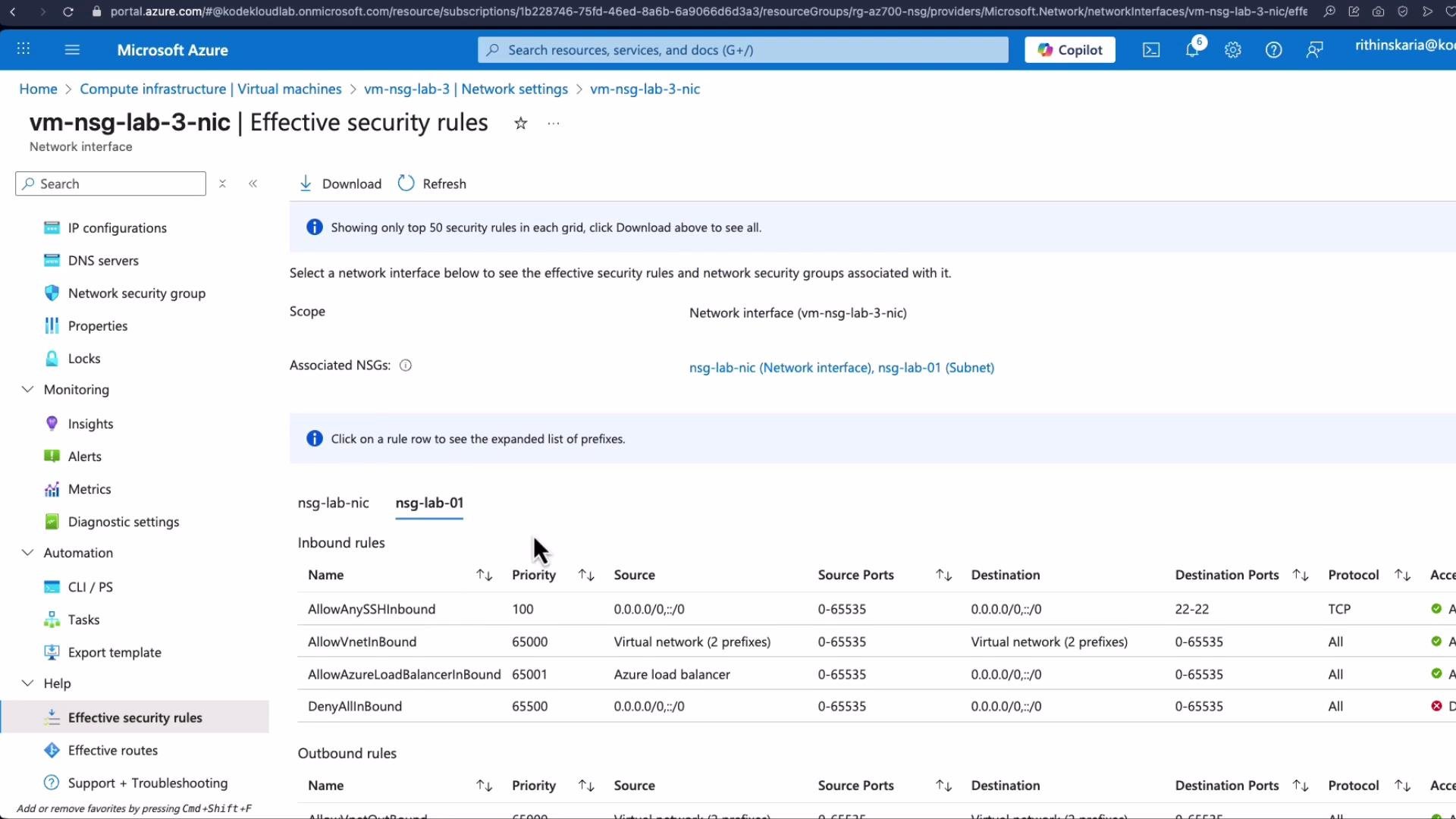Sort inbound rules by Name
Screen dimensions: 1456x819
click(x=484, y=575)
